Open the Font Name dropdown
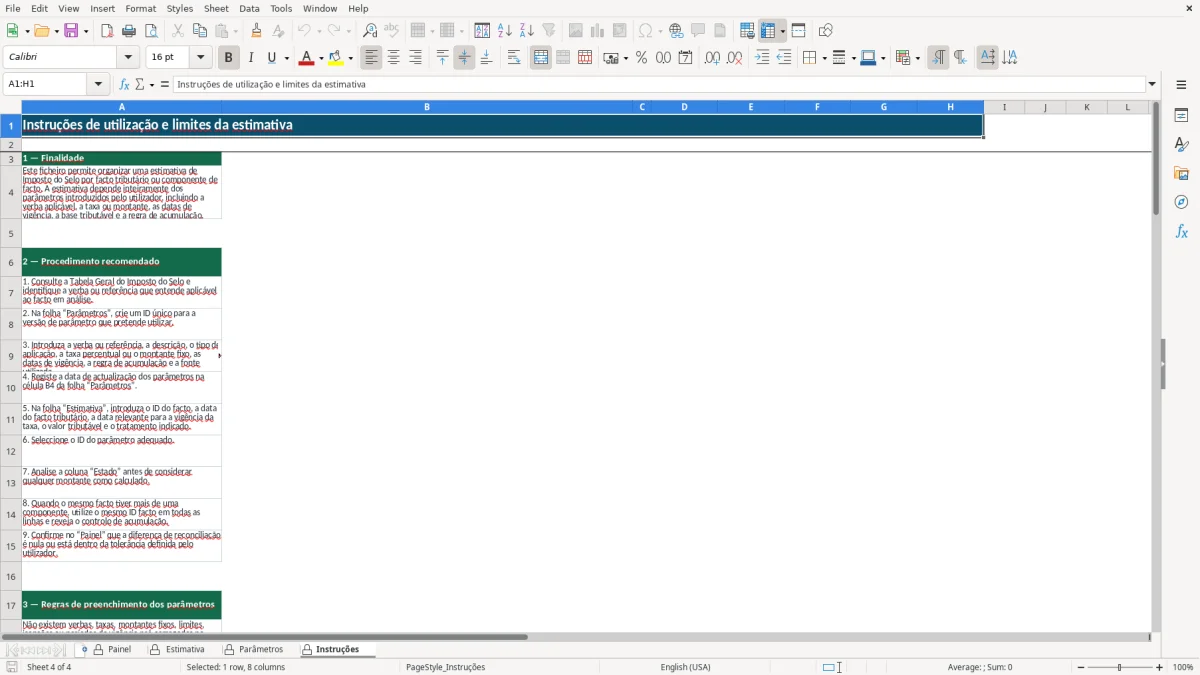 point(127,57)
